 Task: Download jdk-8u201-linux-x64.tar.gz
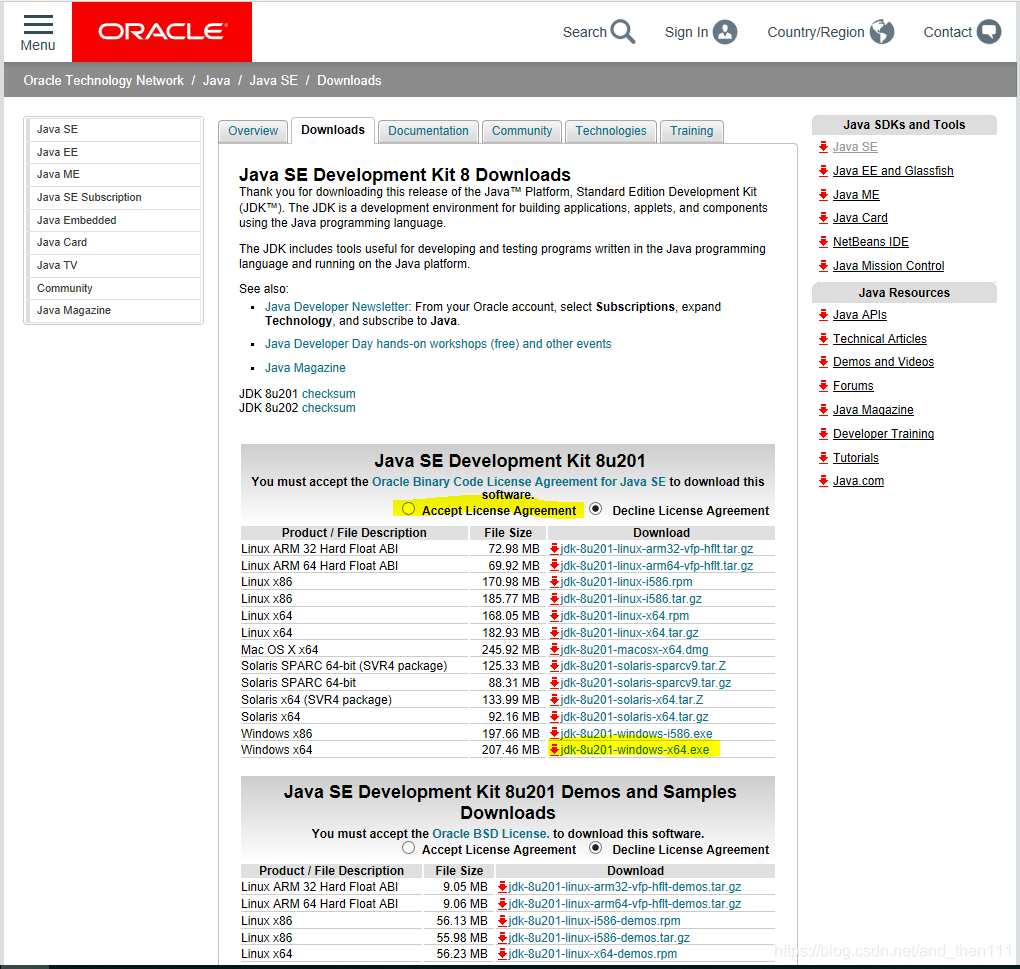pyautogui.click(x=629, y=633)
